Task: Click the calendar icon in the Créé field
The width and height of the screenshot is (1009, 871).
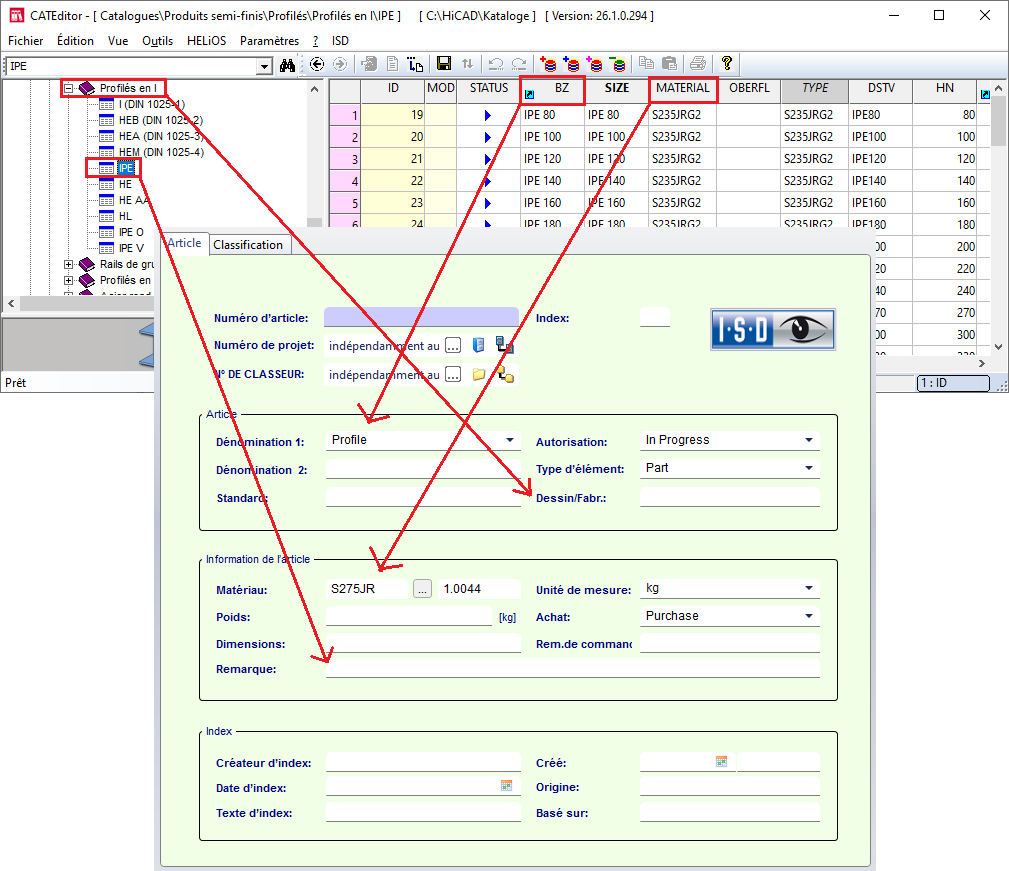Action: pyautogui.click(x=721, y=762)
